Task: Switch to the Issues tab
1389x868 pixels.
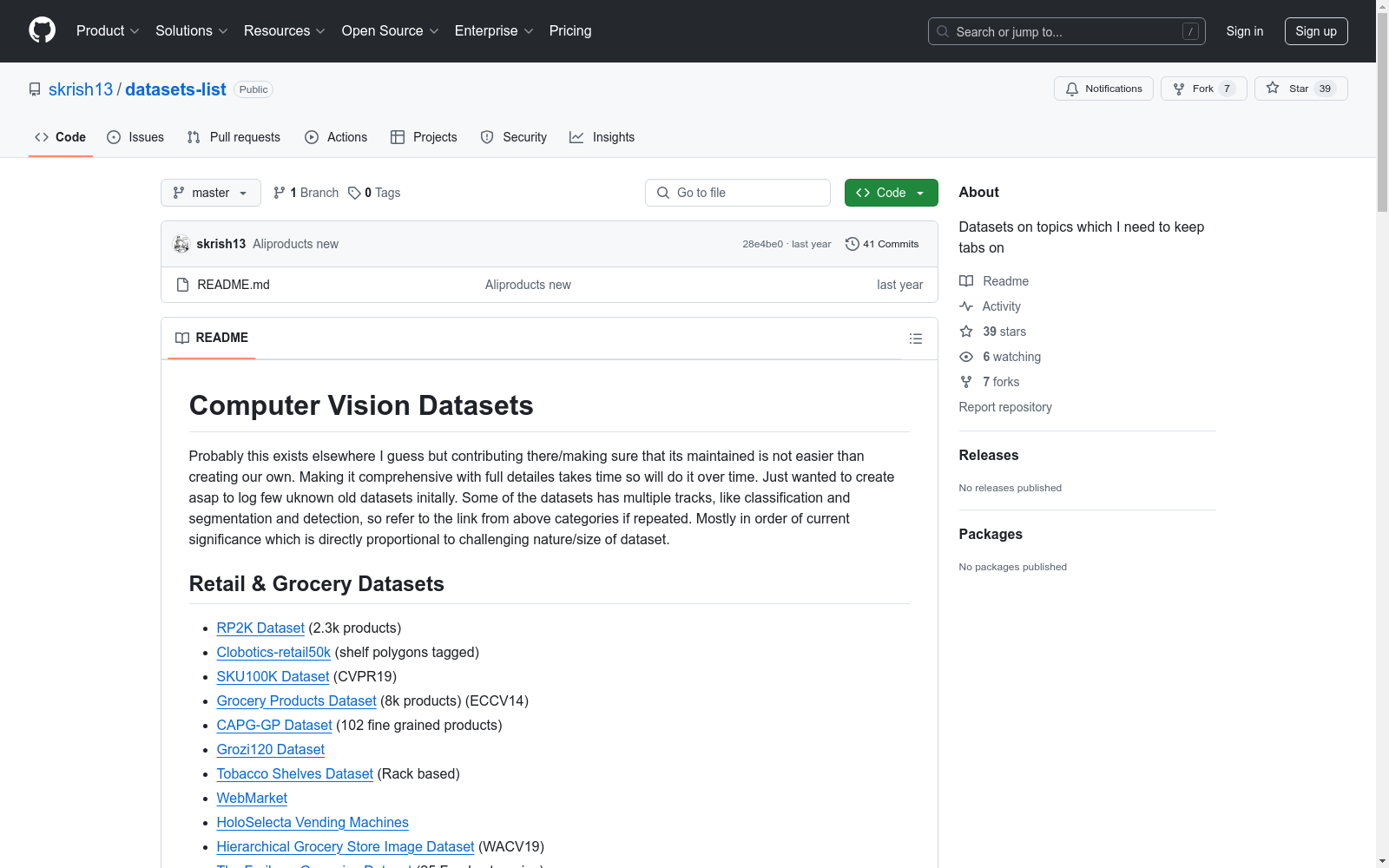Action: click(x=135, y=137)
